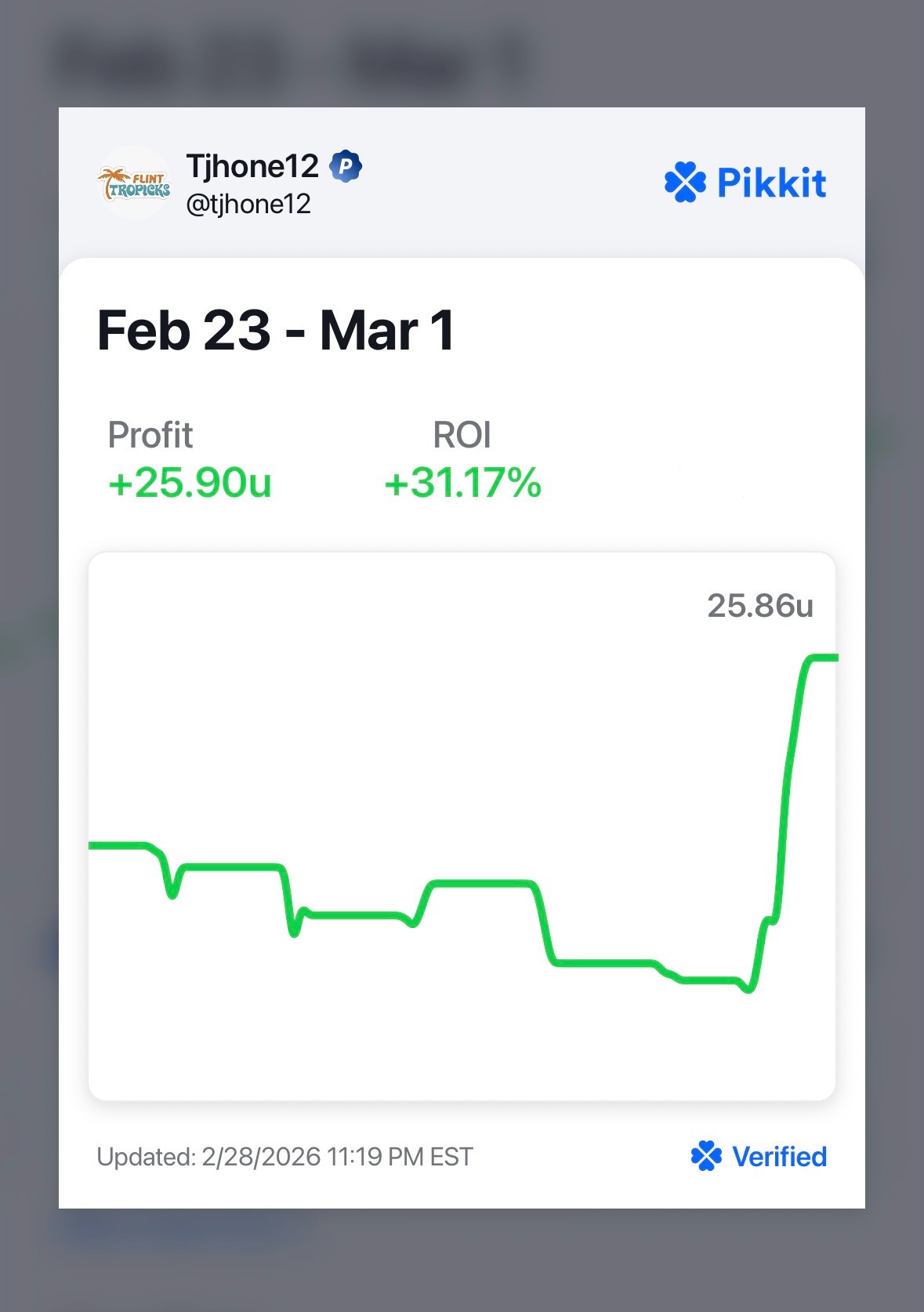This screenshot has width=924, height=1312.
Task: Tap the Verified label text
Action: click(x=779, y=1157)
